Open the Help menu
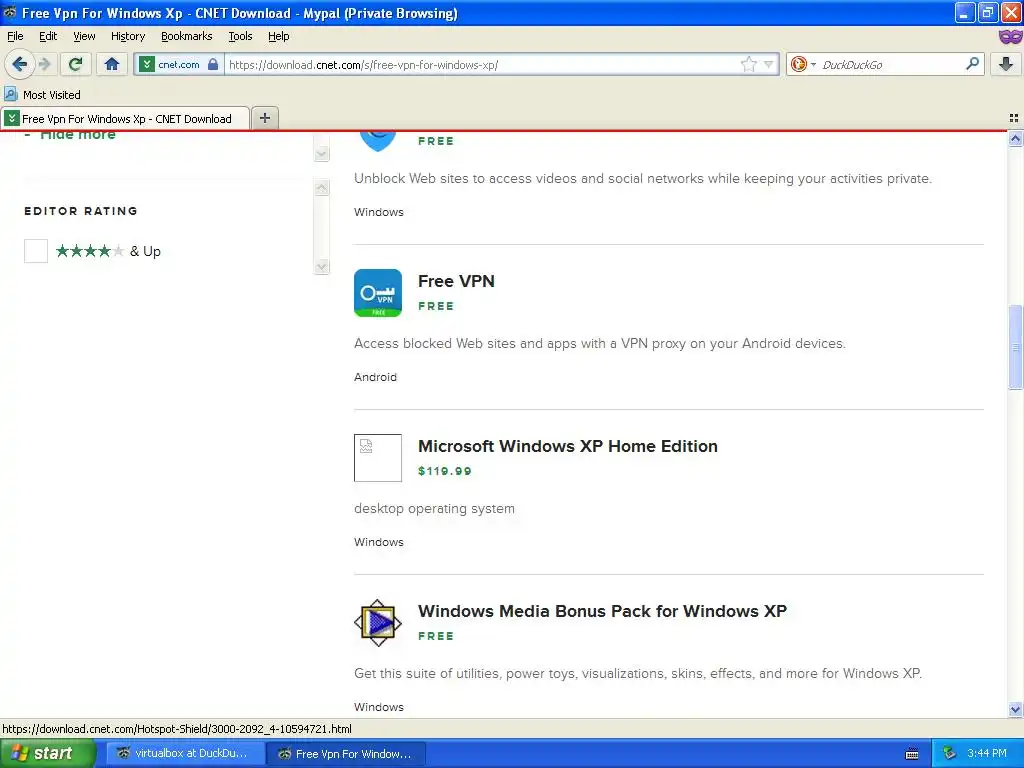This screenshot has width=1024, height=768. click(x=279, y=37)
